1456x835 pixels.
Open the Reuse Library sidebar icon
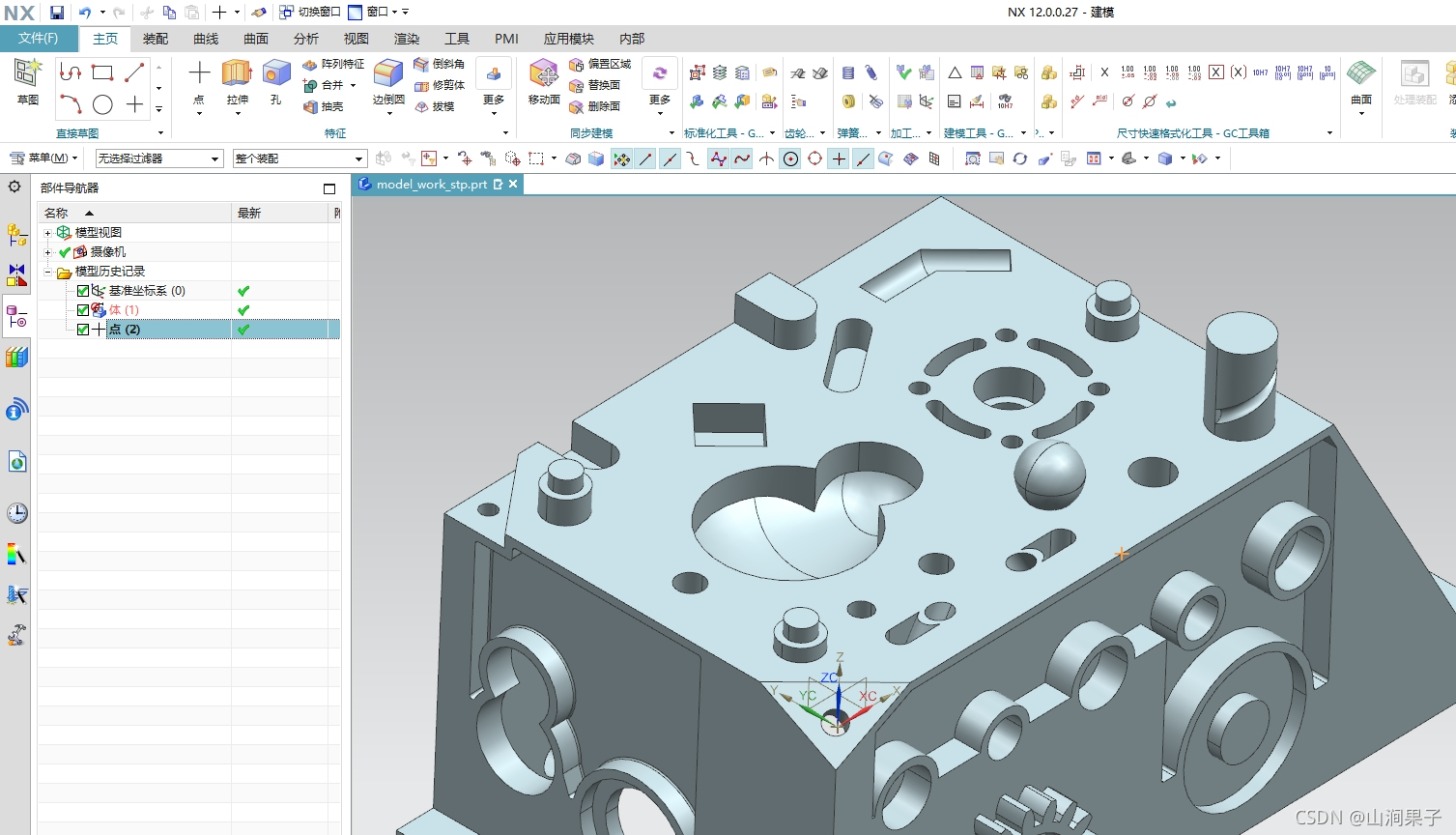(16, 358)
